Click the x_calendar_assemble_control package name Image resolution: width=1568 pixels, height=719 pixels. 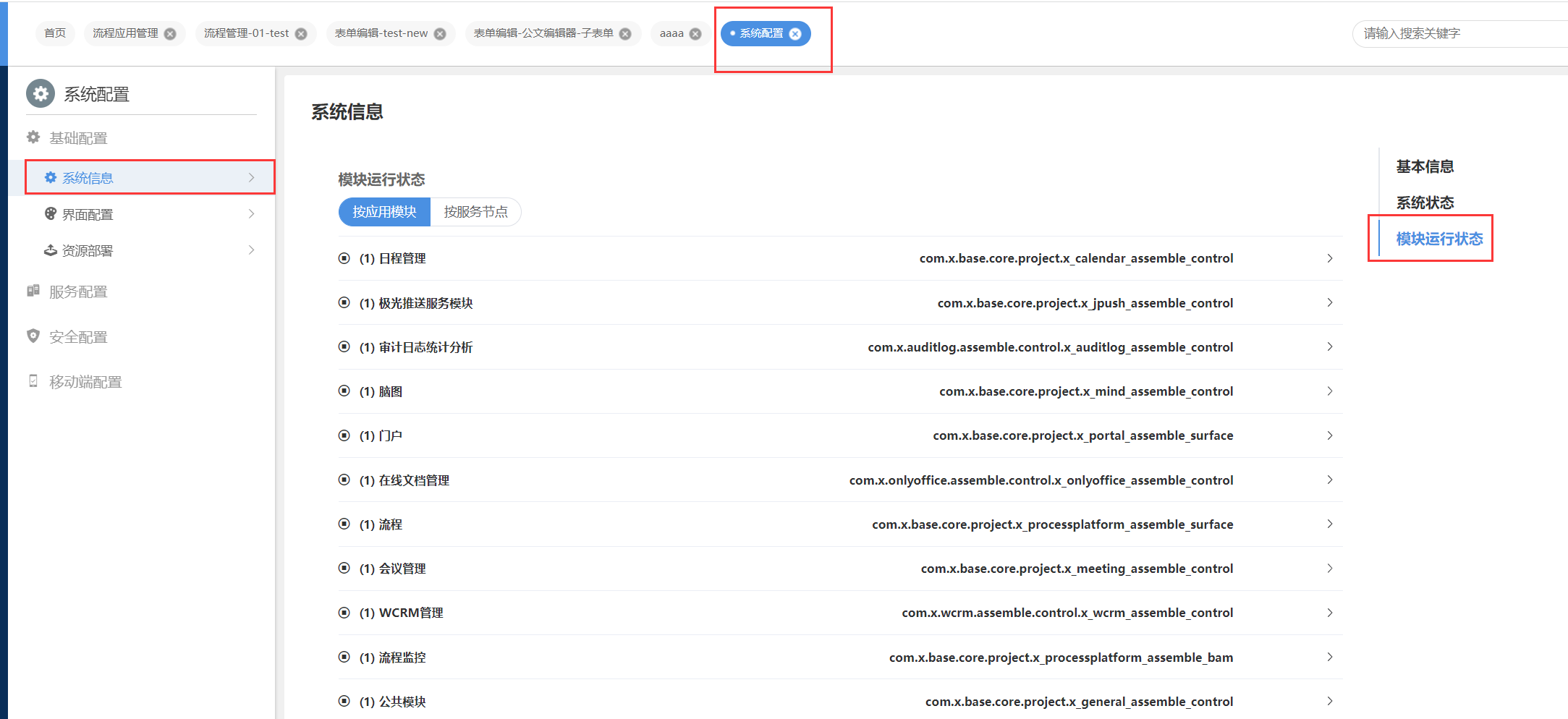[1076, 258]
